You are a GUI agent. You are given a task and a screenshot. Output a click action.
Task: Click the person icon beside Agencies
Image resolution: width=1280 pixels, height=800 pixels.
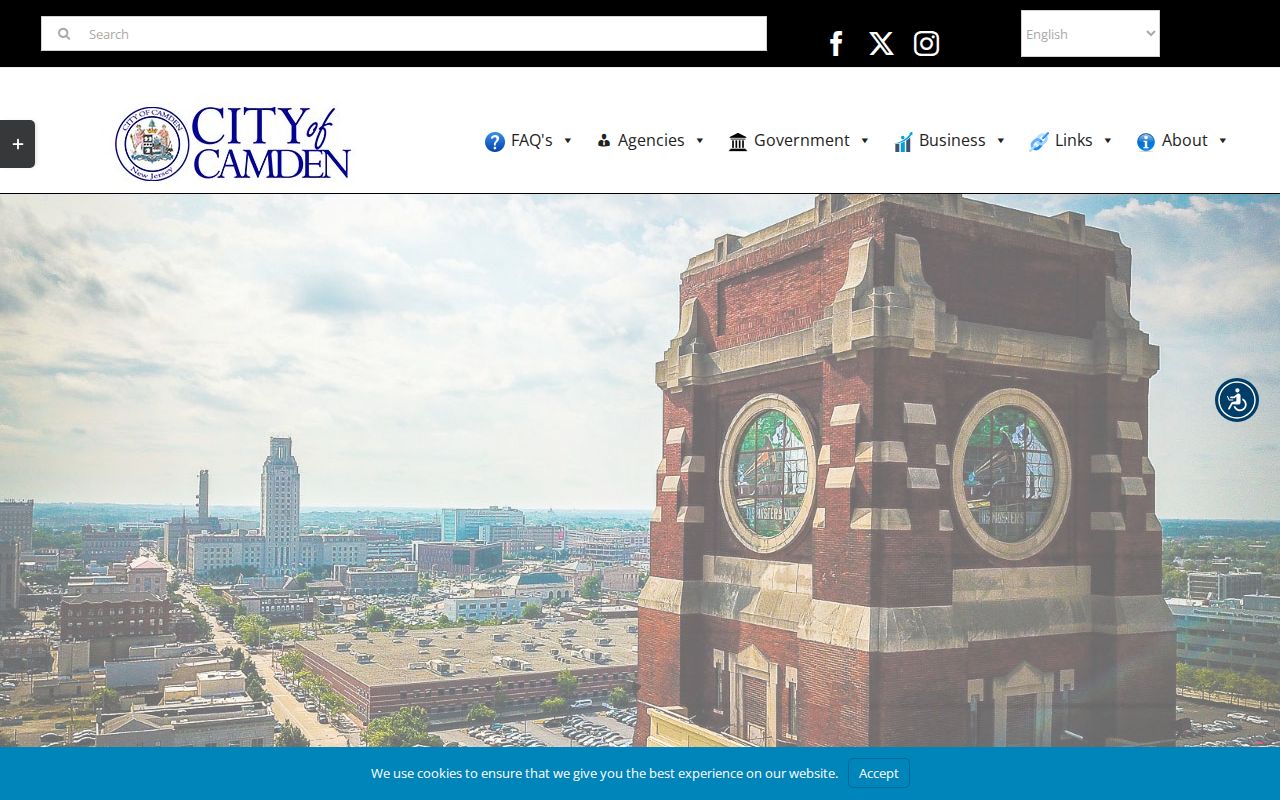604,141
